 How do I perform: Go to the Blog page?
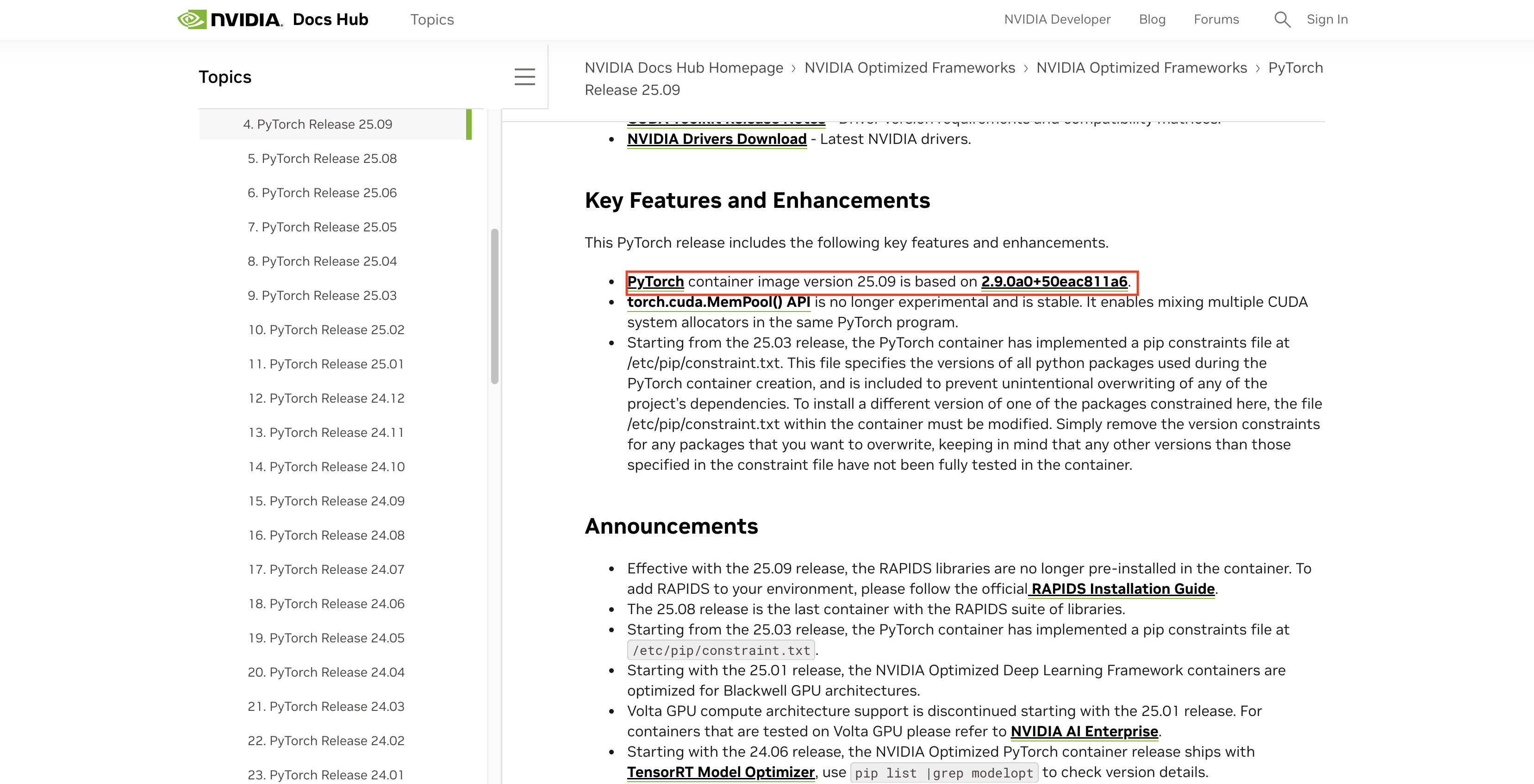pyautogui.click(x=1152, y=19)
